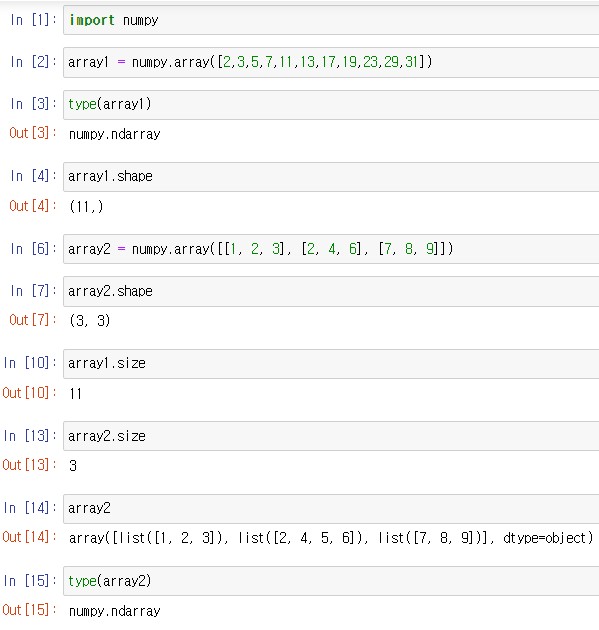Select the array1 definition cell
Viewport: 599px width, 630px height.
click(x=331, y=62)
